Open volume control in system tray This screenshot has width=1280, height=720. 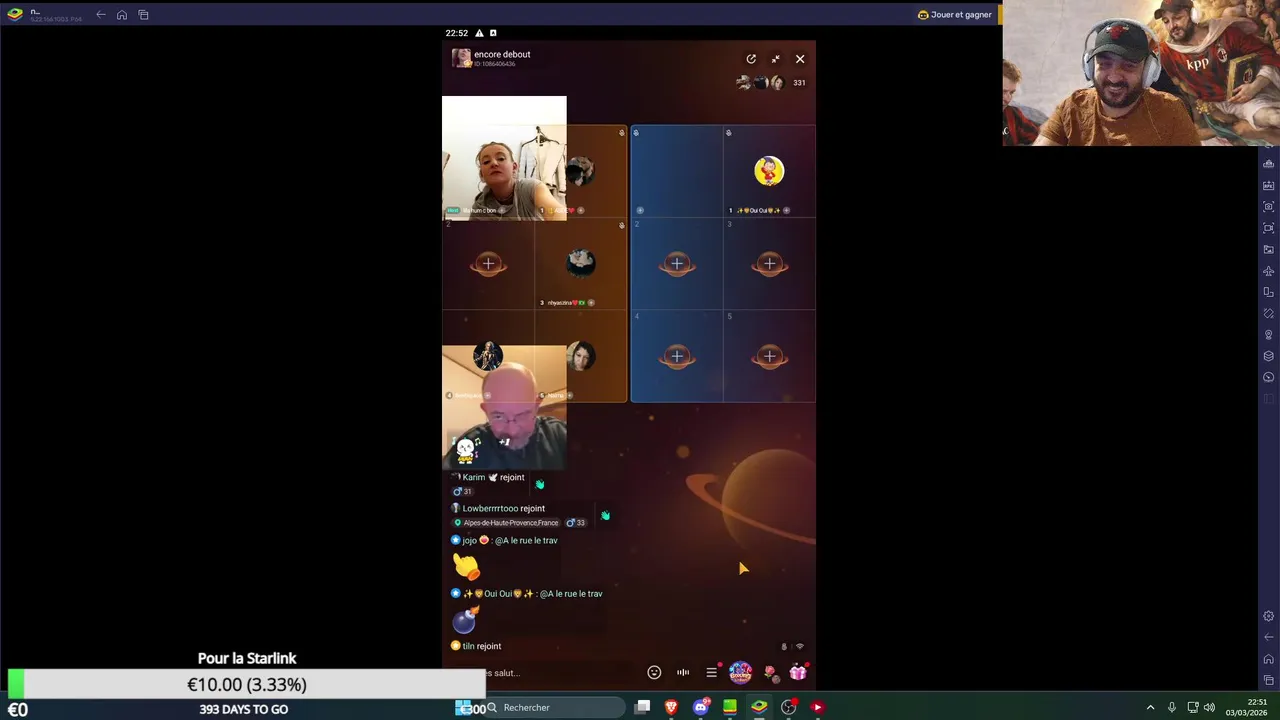[1209, 708]
